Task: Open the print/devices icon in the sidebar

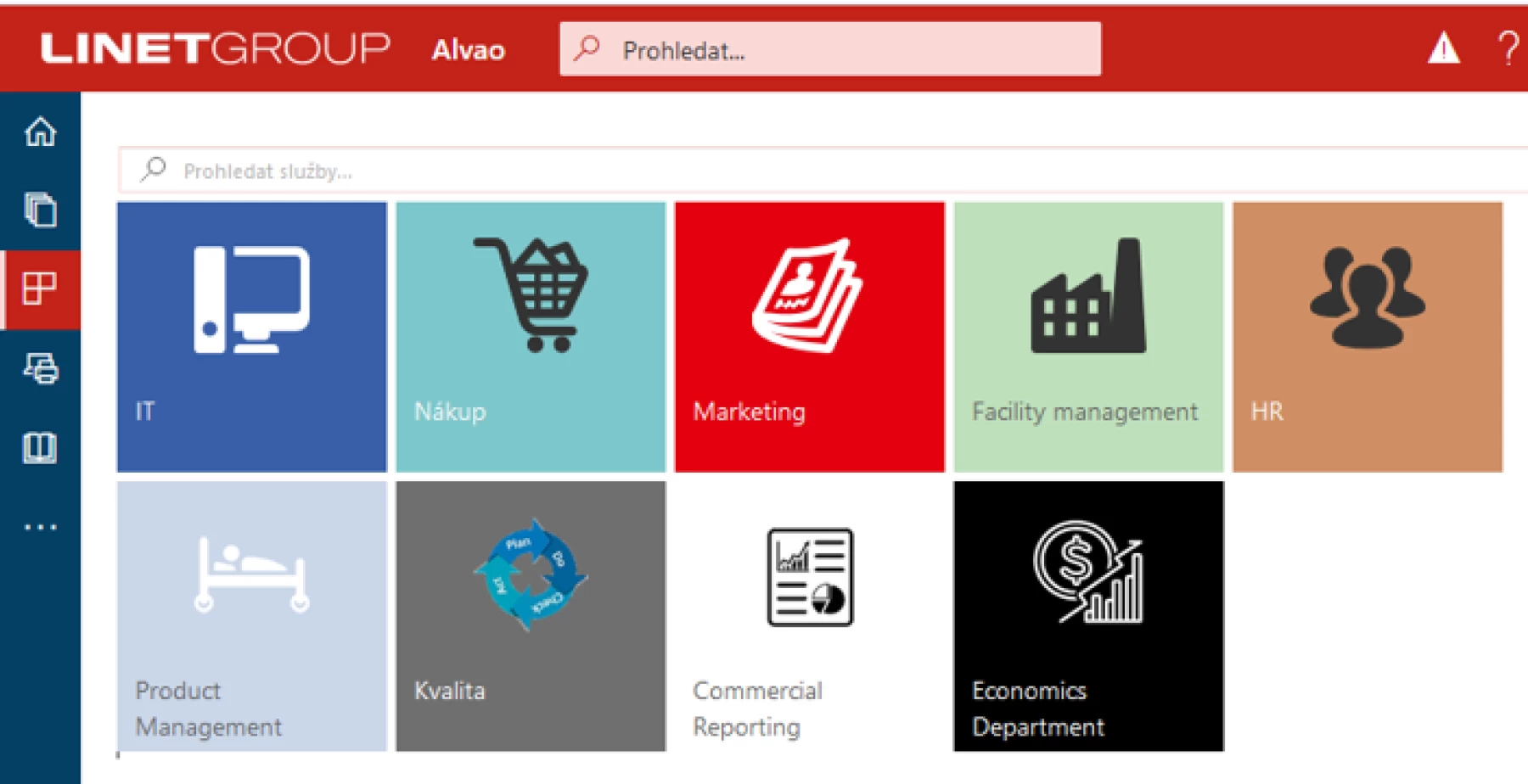Action: click(x=41, y=368)
